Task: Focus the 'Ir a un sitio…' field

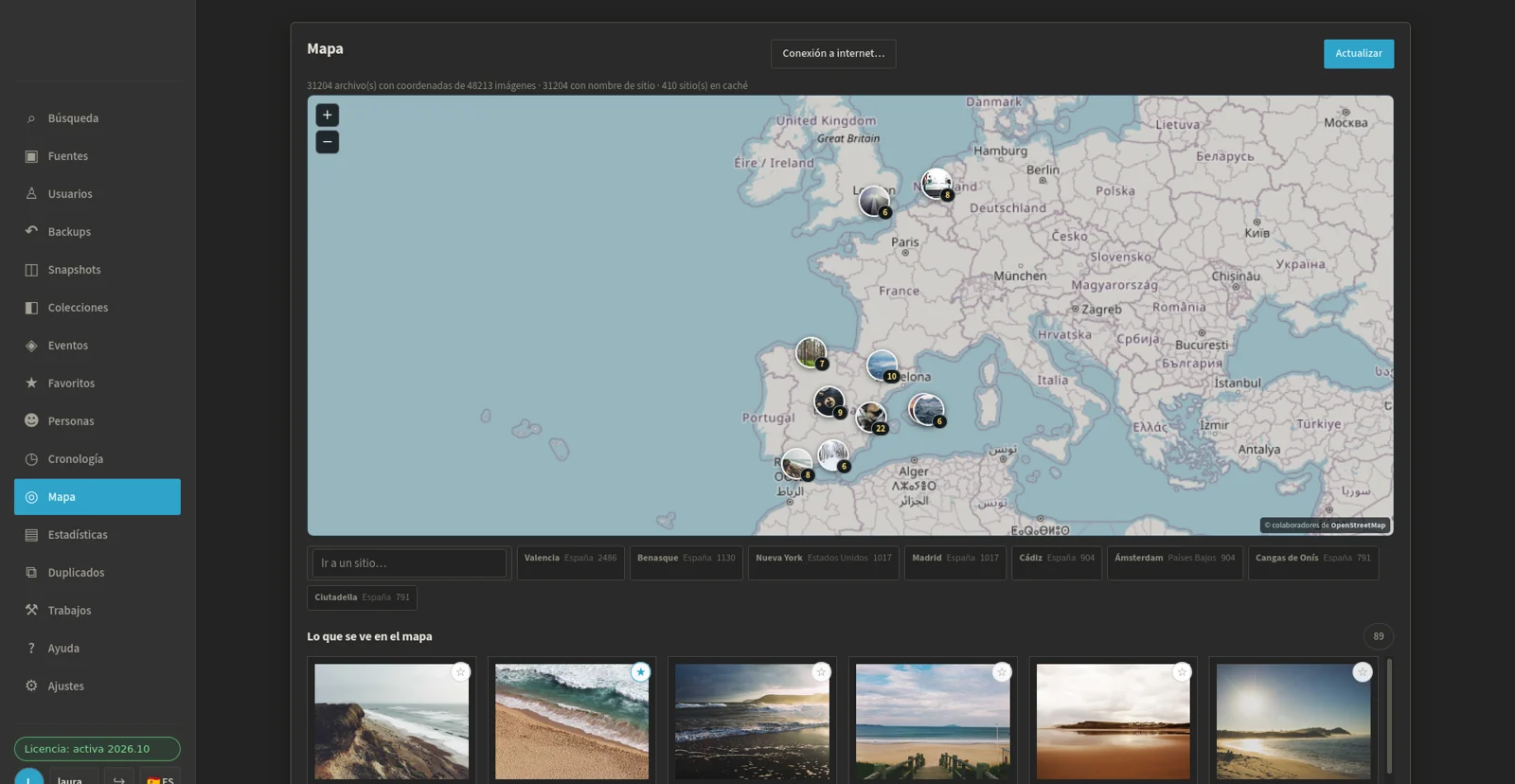Action: [x=409, y=563]
